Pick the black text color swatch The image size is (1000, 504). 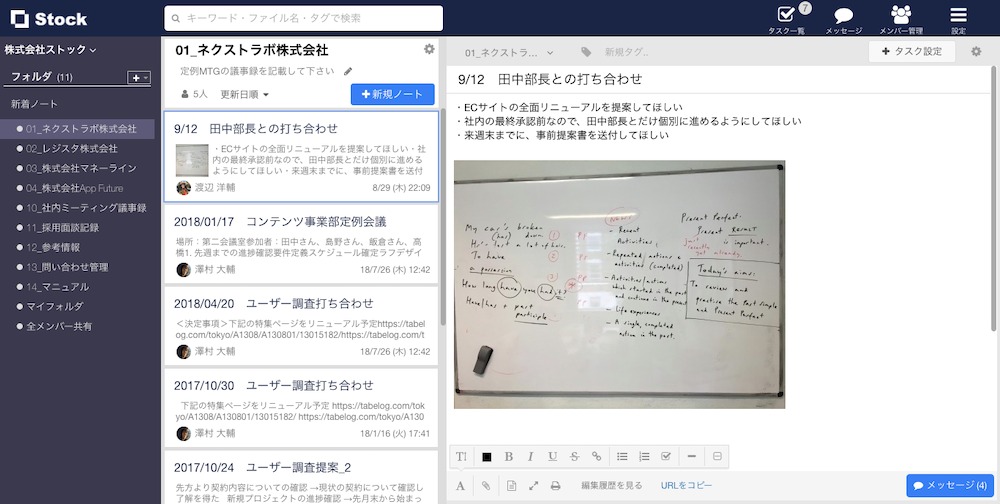(487, 457)
